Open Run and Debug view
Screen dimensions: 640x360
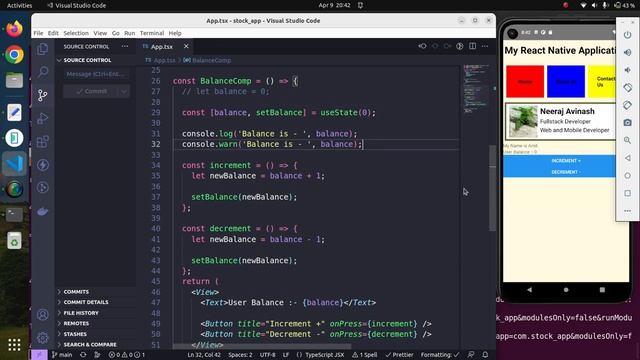[x=42, y=118]
